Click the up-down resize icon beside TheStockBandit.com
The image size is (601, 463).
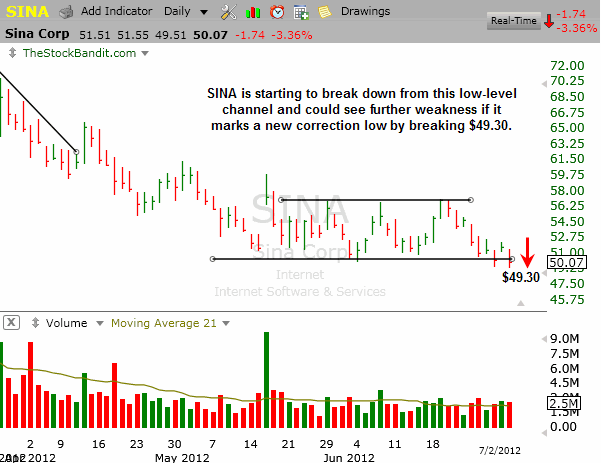[x=12, y=53]
